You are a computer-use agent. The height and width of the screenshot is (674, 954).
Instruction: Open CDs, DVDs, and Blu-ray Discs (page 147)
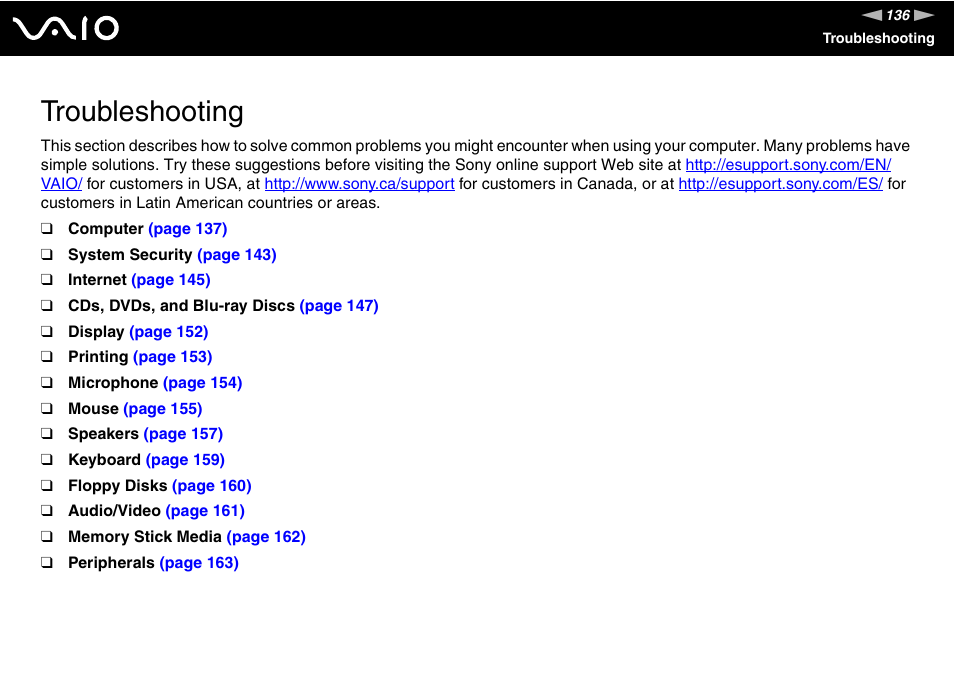tap(339, 306)
